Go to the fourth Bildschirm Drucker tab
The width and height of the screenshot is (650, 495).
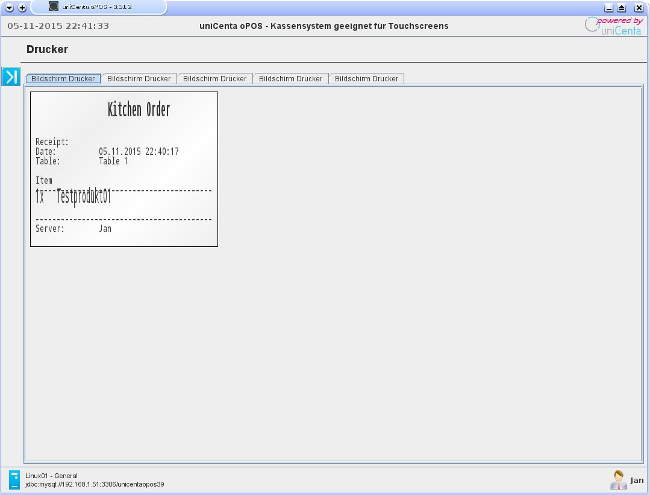pyautogui.click(x=290, y=78)
